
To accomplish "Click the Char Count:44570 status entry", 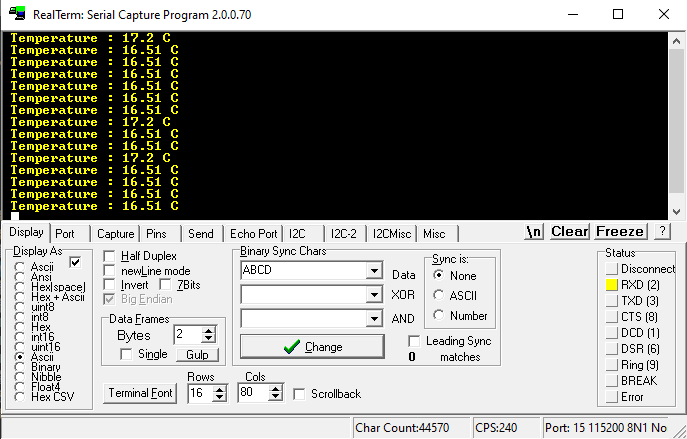I will pos(410,428).
